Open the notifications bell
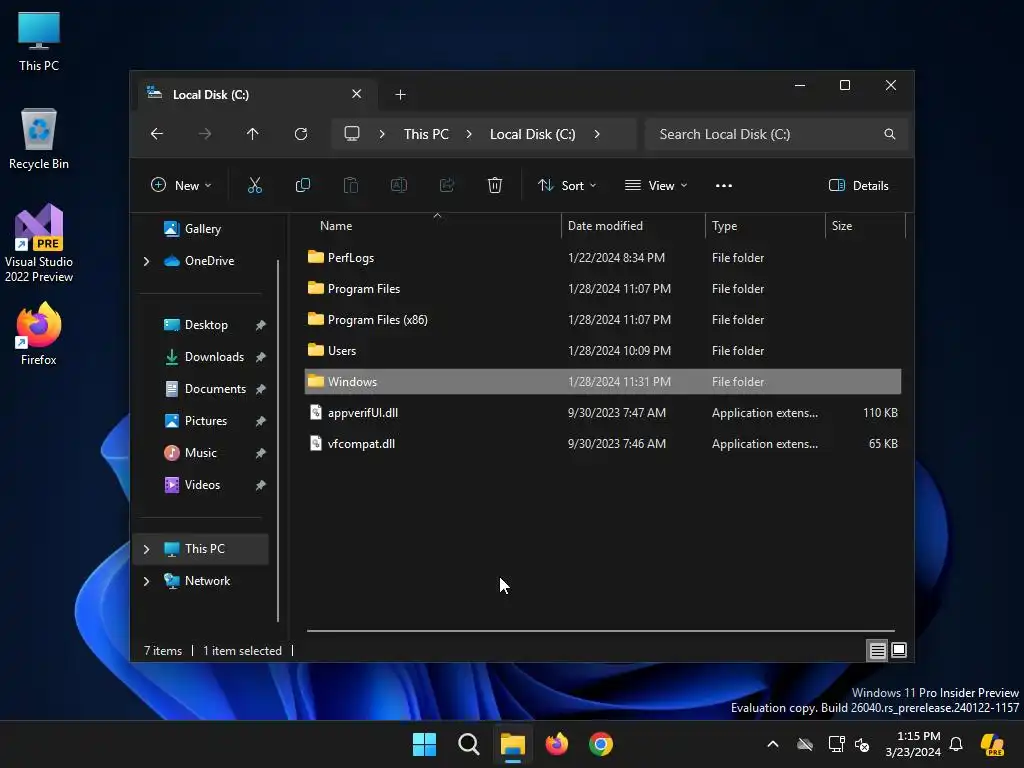The image size is (1024, 768). click(956, 744)
